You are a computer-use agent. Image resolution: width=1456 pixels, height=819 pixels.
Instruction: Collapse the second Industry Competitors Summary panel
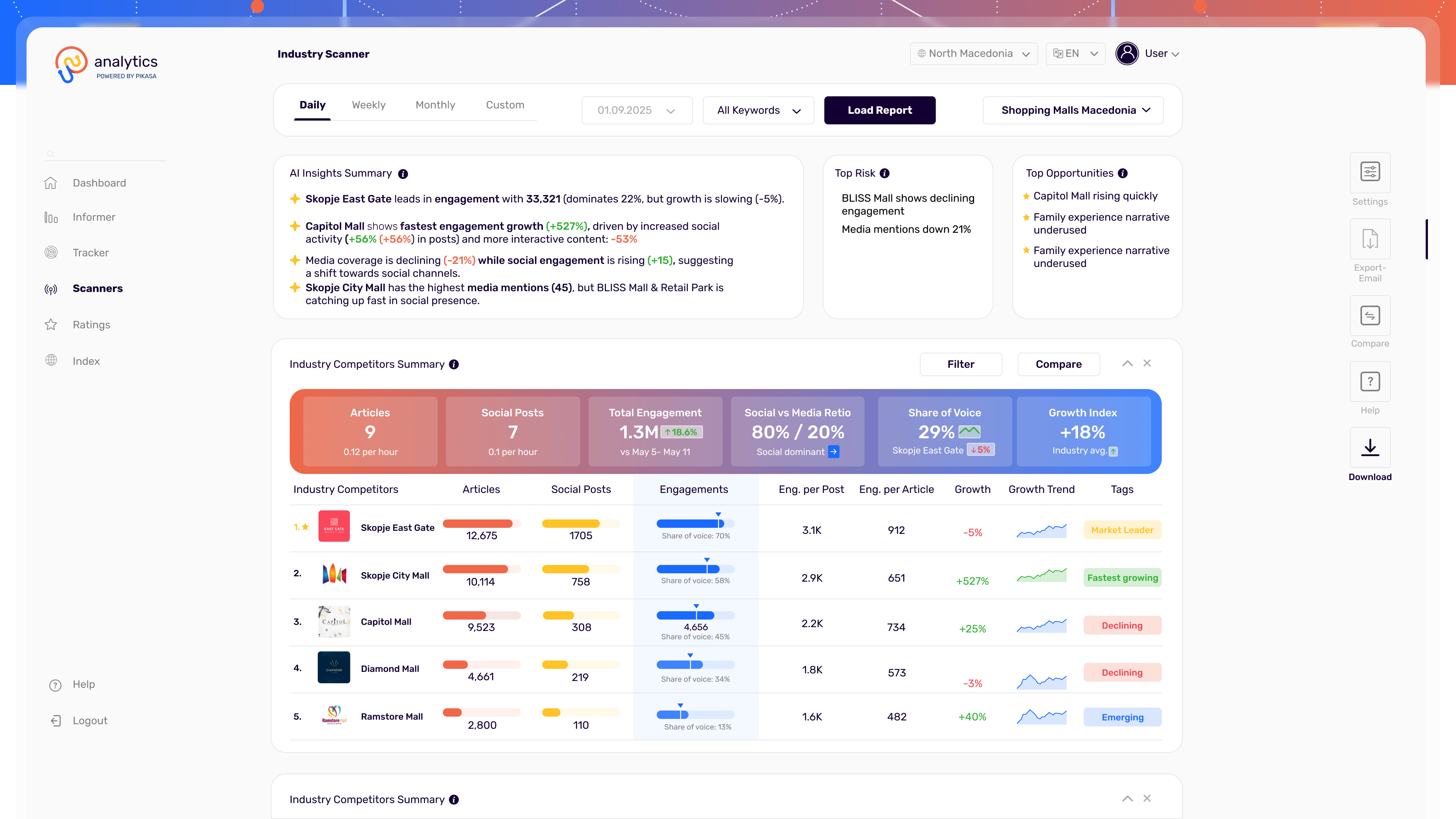point(1128,799)
